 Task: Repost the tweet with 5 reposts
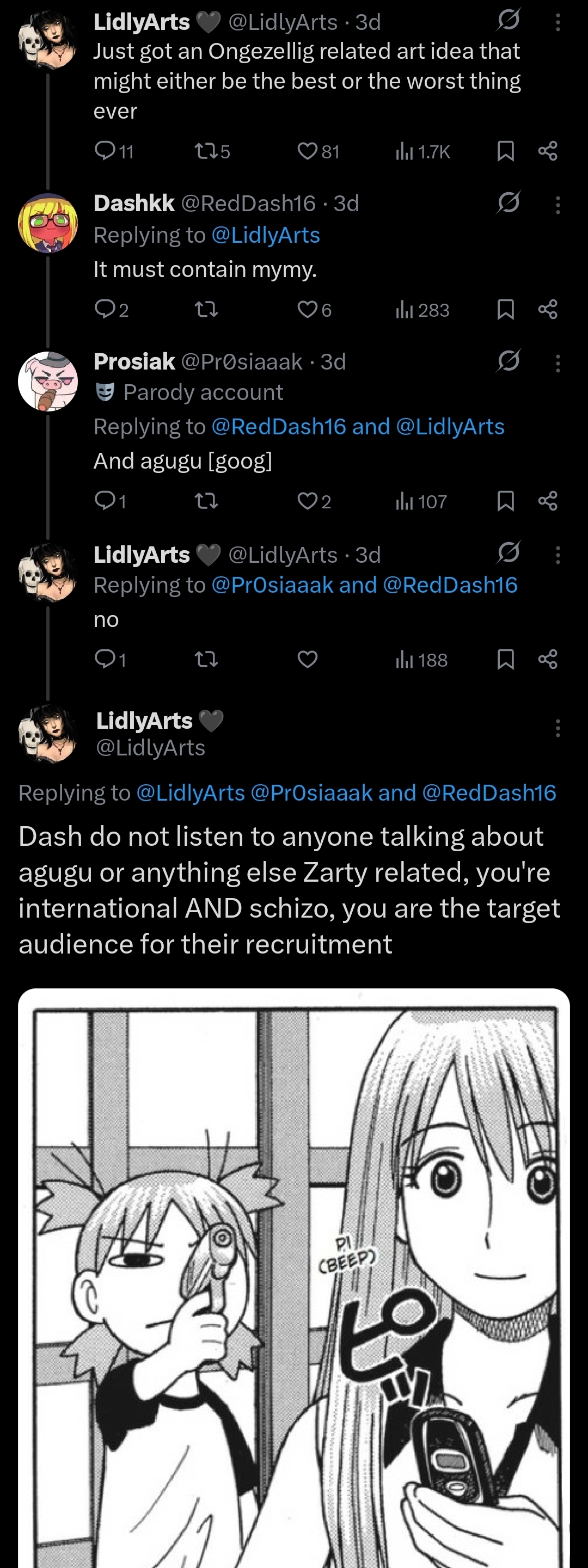coord(205,150)
